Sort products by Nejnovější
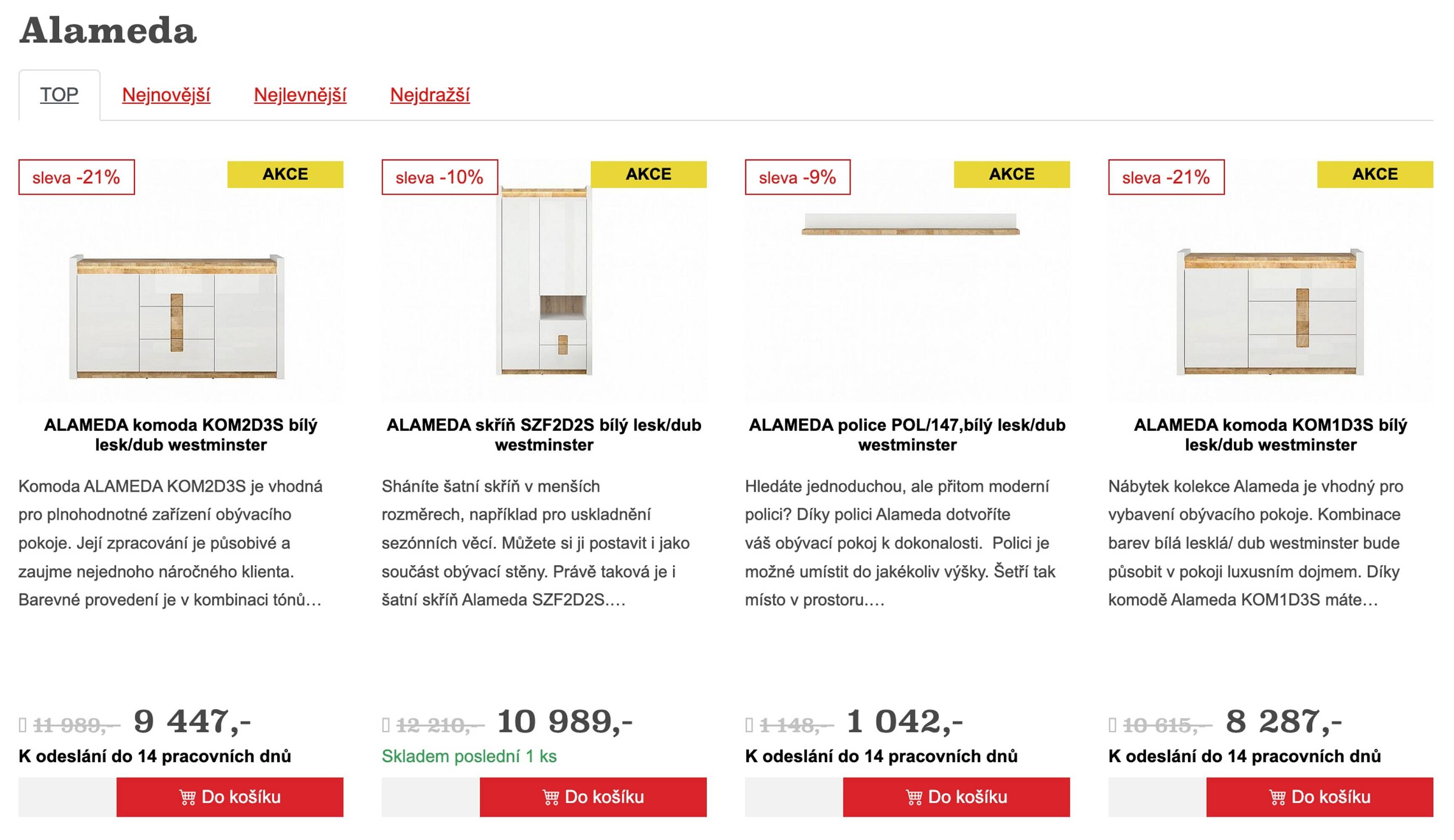Screen dimensions: 1454x840 coord(166,94)
